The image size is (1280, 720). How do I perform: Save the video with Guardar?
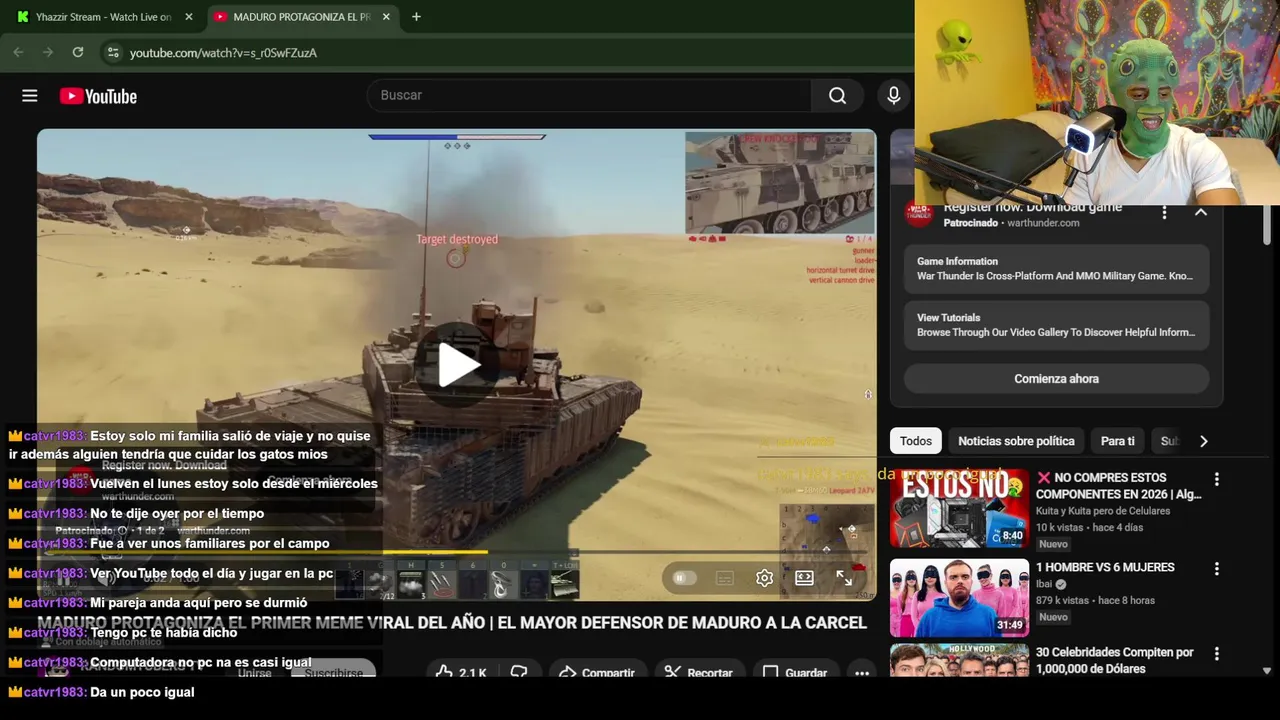tap(796, 673)
